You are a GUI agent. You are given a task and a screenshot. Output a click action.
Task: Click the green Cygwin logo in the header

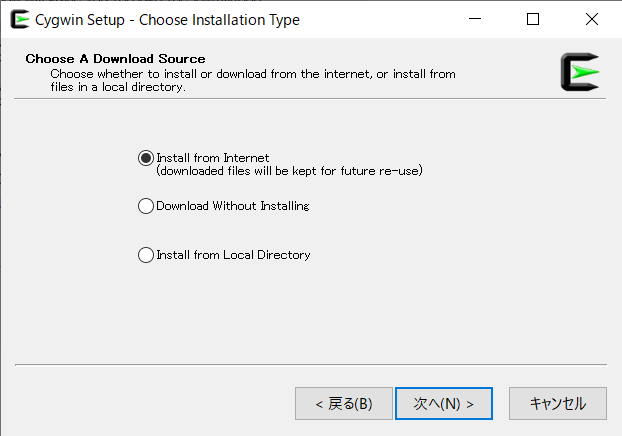tap(580, 72)
